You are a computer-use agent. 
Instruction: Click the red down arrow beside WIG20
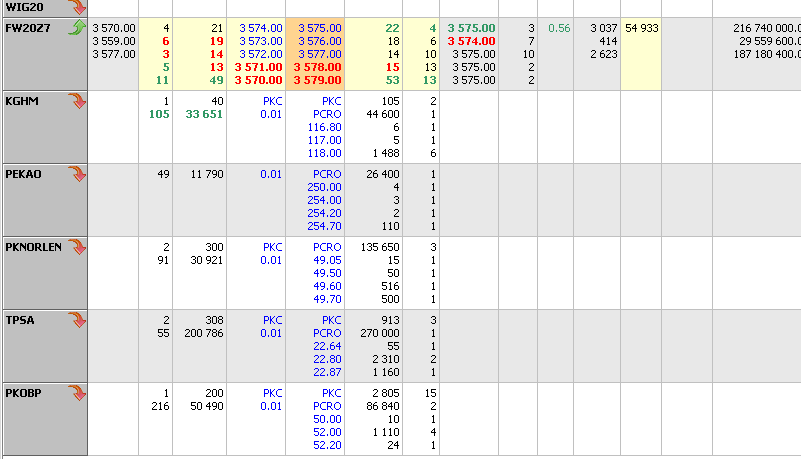pos(76,6)
